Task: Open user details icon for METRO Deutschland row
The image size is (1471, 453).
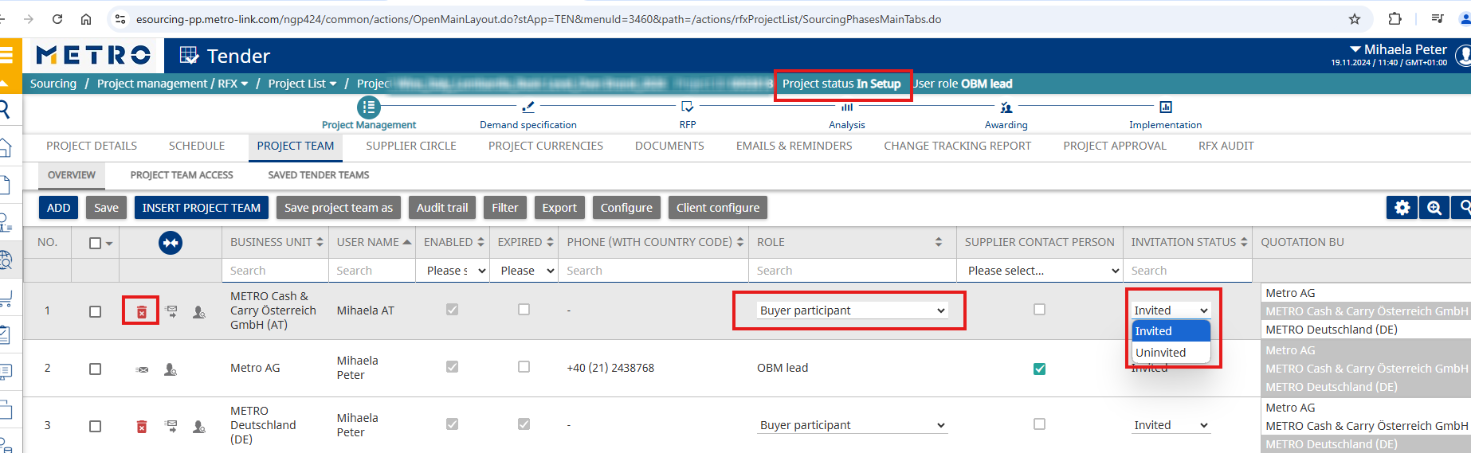Action: point(199,427)
